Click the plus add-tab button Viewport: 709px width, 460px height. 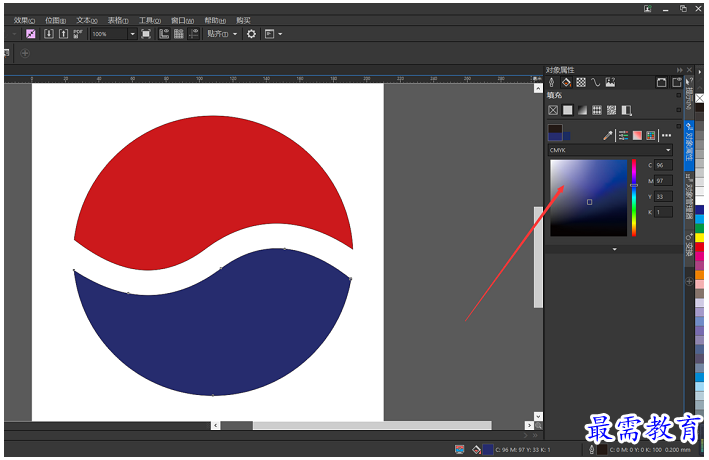(25, 53)
